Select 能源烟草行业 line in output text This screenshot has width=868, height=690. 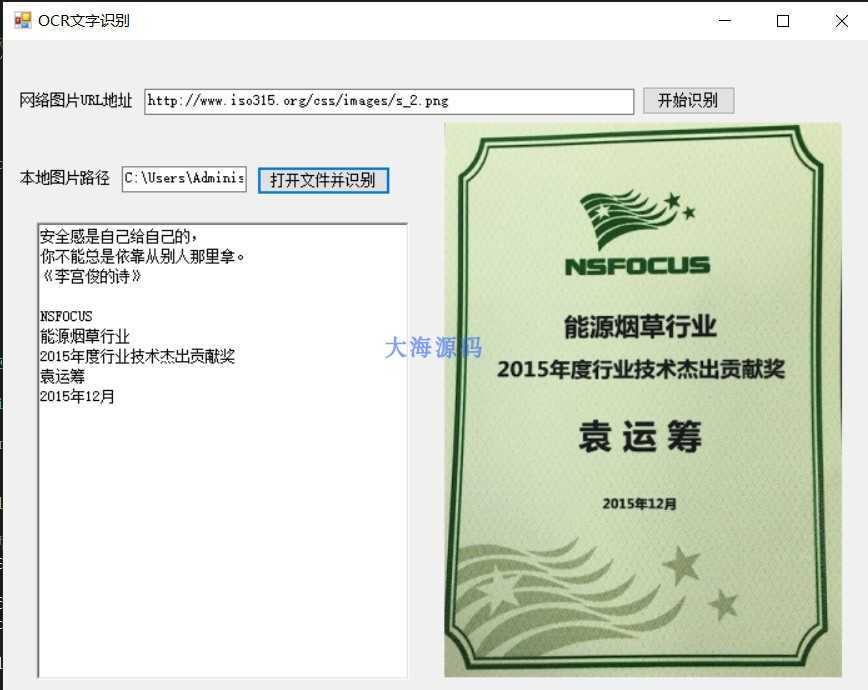85,336
